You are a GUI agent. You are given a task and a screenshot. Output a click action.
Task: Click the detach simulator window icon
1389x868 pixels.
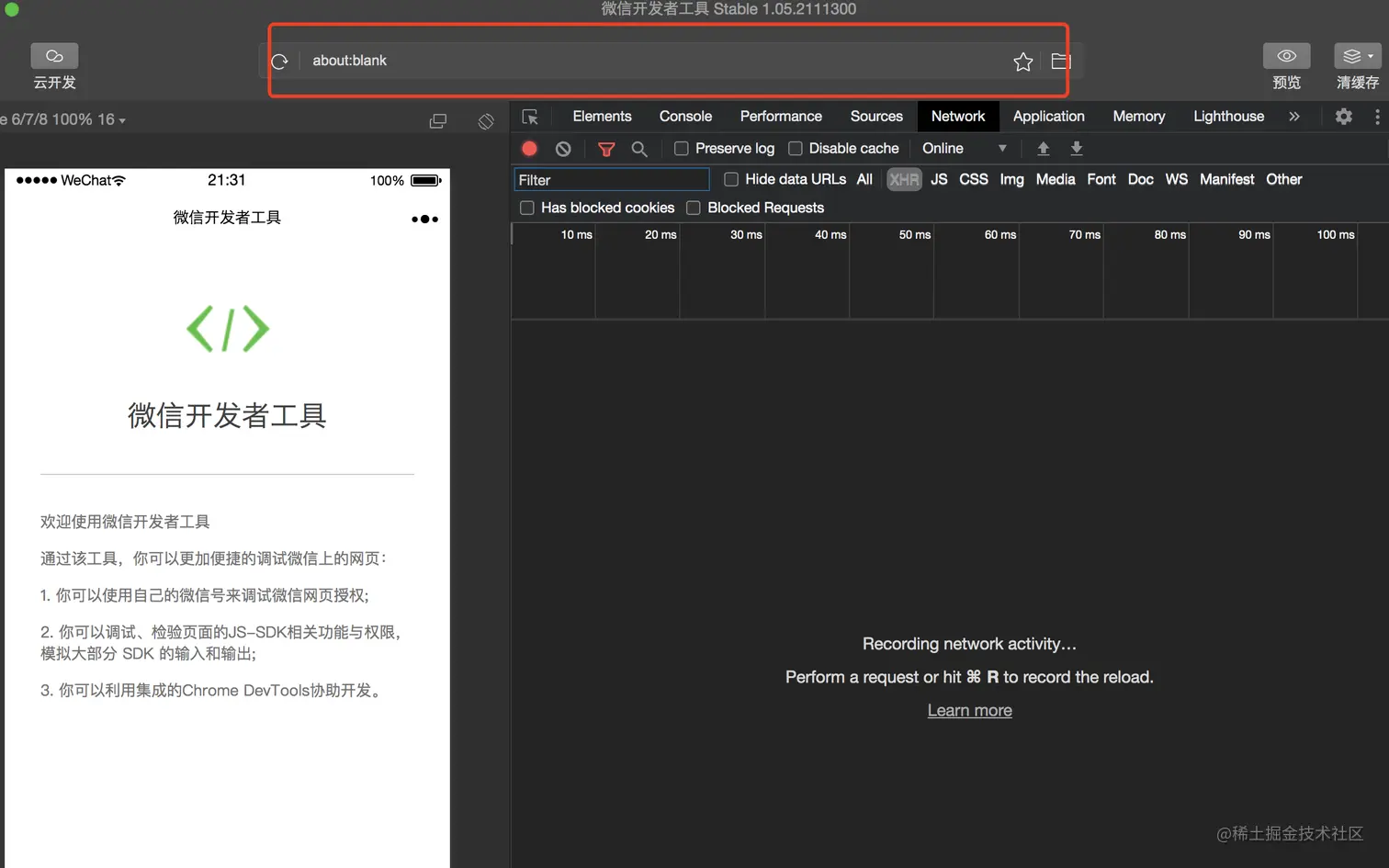coord(438,121)
